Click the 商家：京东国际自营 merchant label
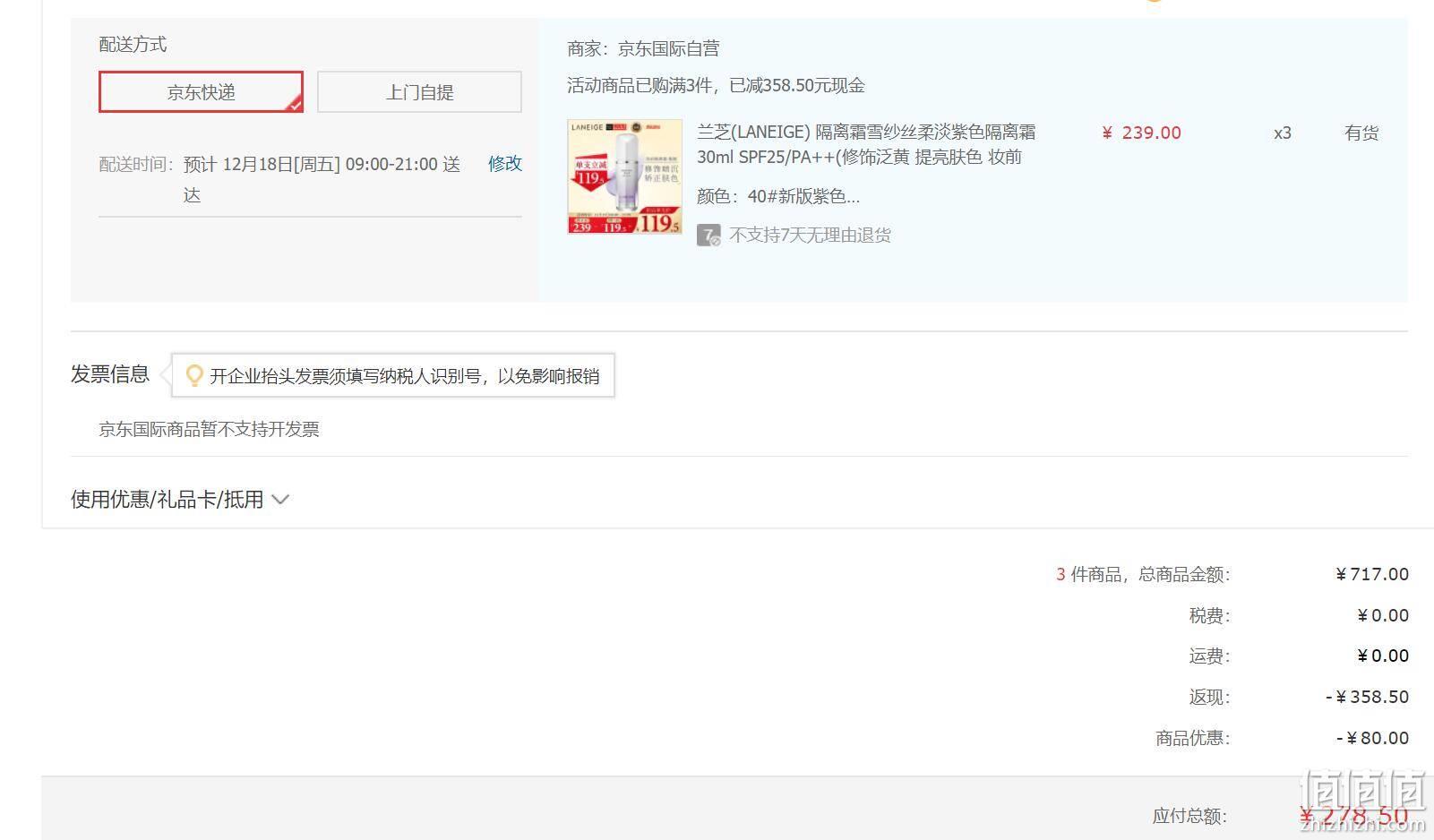 coord(643,48)
